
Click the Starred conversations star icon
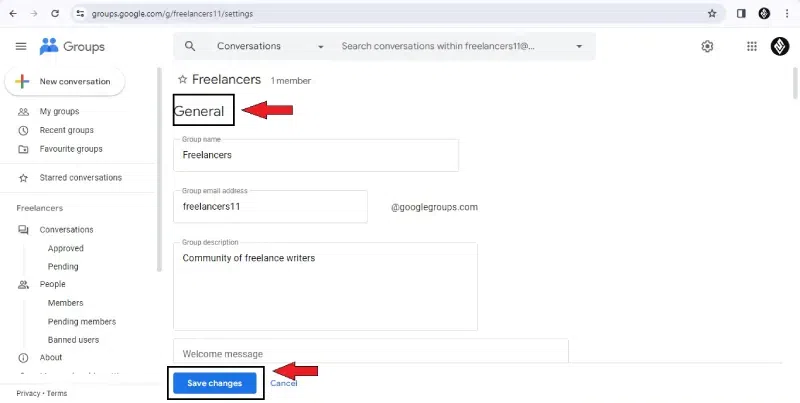[23, 178]
